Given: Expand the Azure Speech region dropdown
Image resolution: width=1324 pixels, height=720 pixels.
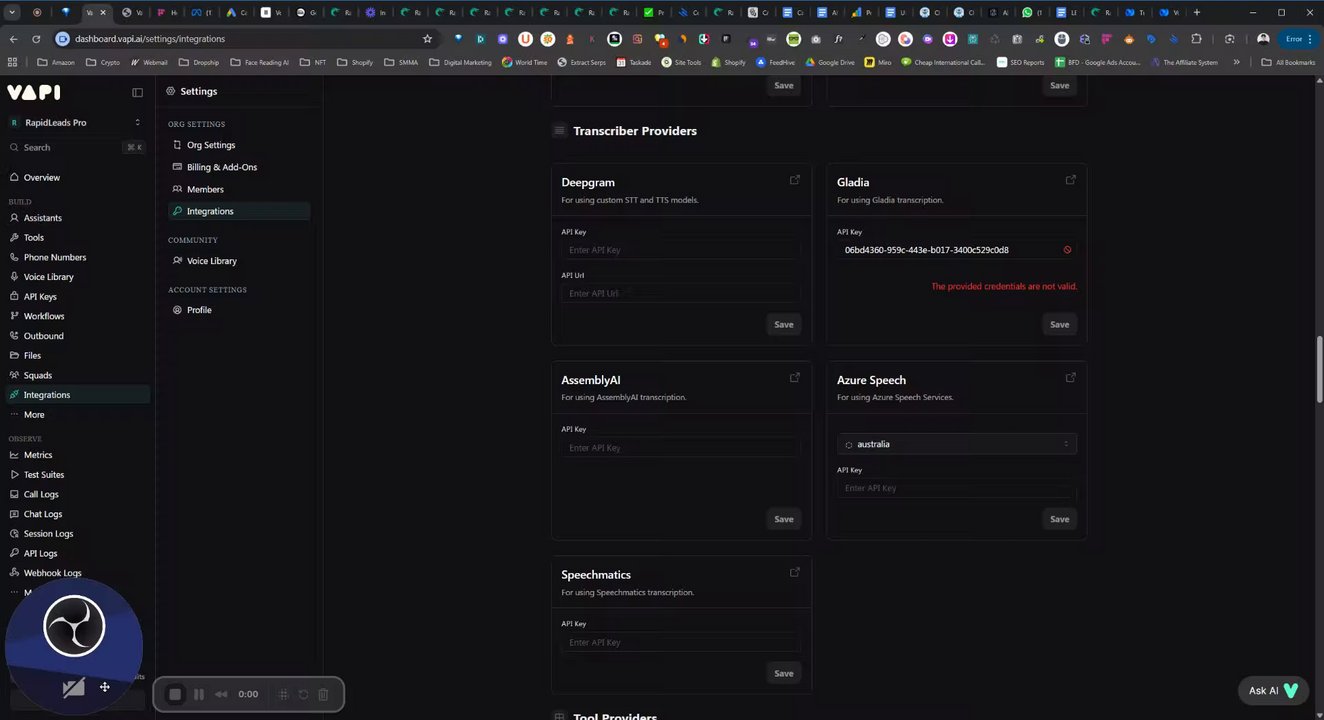Looking at the screenshot, I should [x=956, y=444].
